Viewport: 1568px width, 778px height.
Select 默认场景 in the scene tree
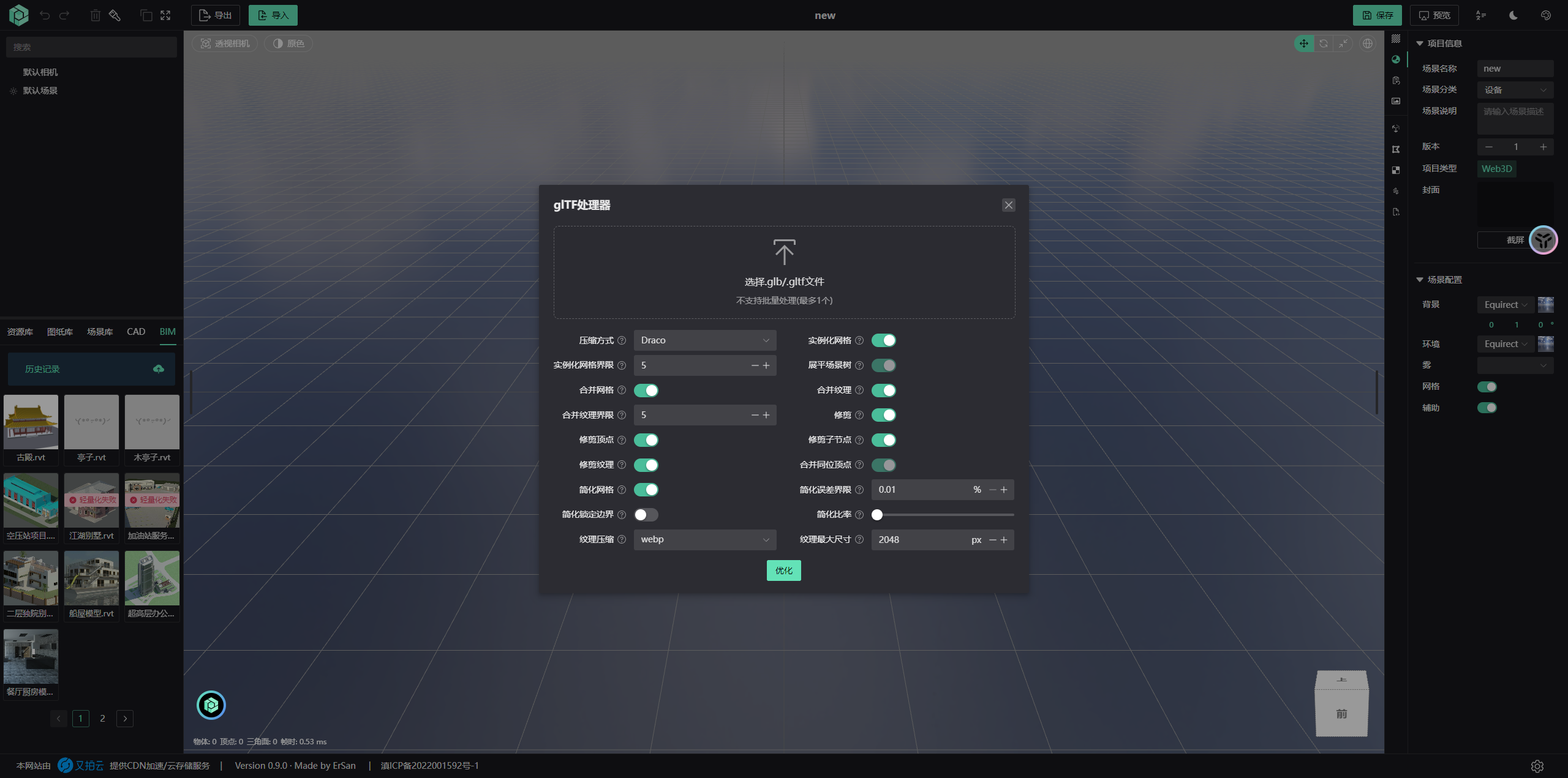(x=40, y=91)
